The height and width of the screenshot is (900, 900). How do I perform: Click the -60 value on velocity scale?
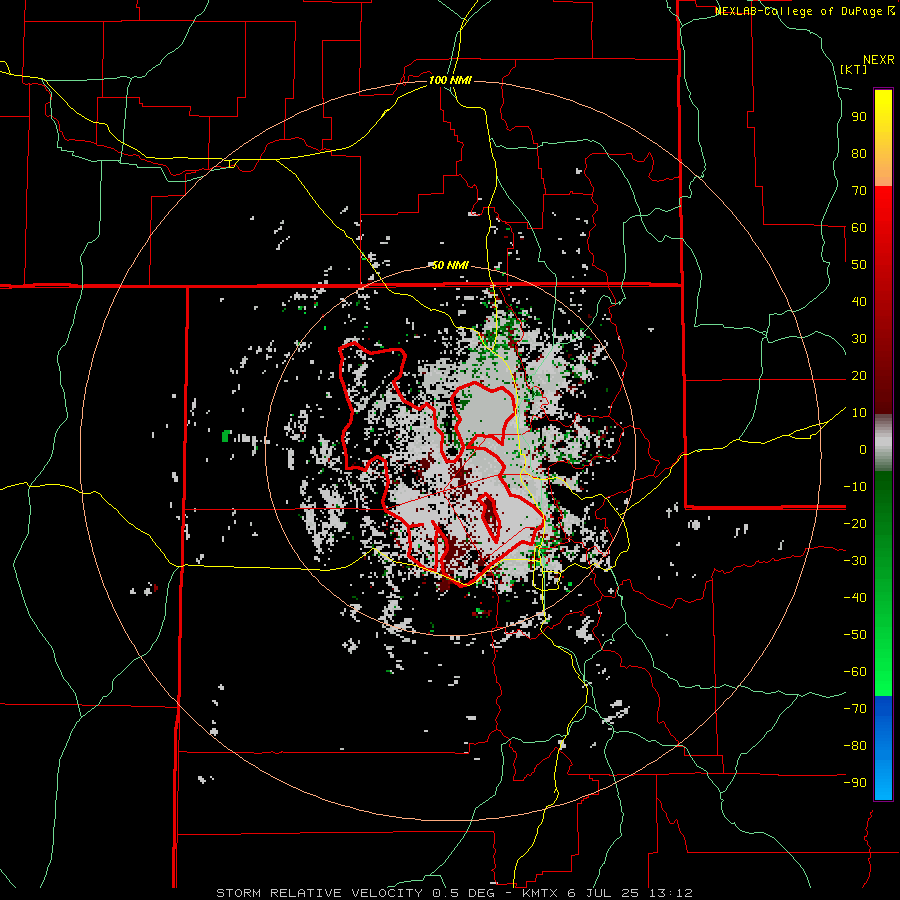[855, 672]
